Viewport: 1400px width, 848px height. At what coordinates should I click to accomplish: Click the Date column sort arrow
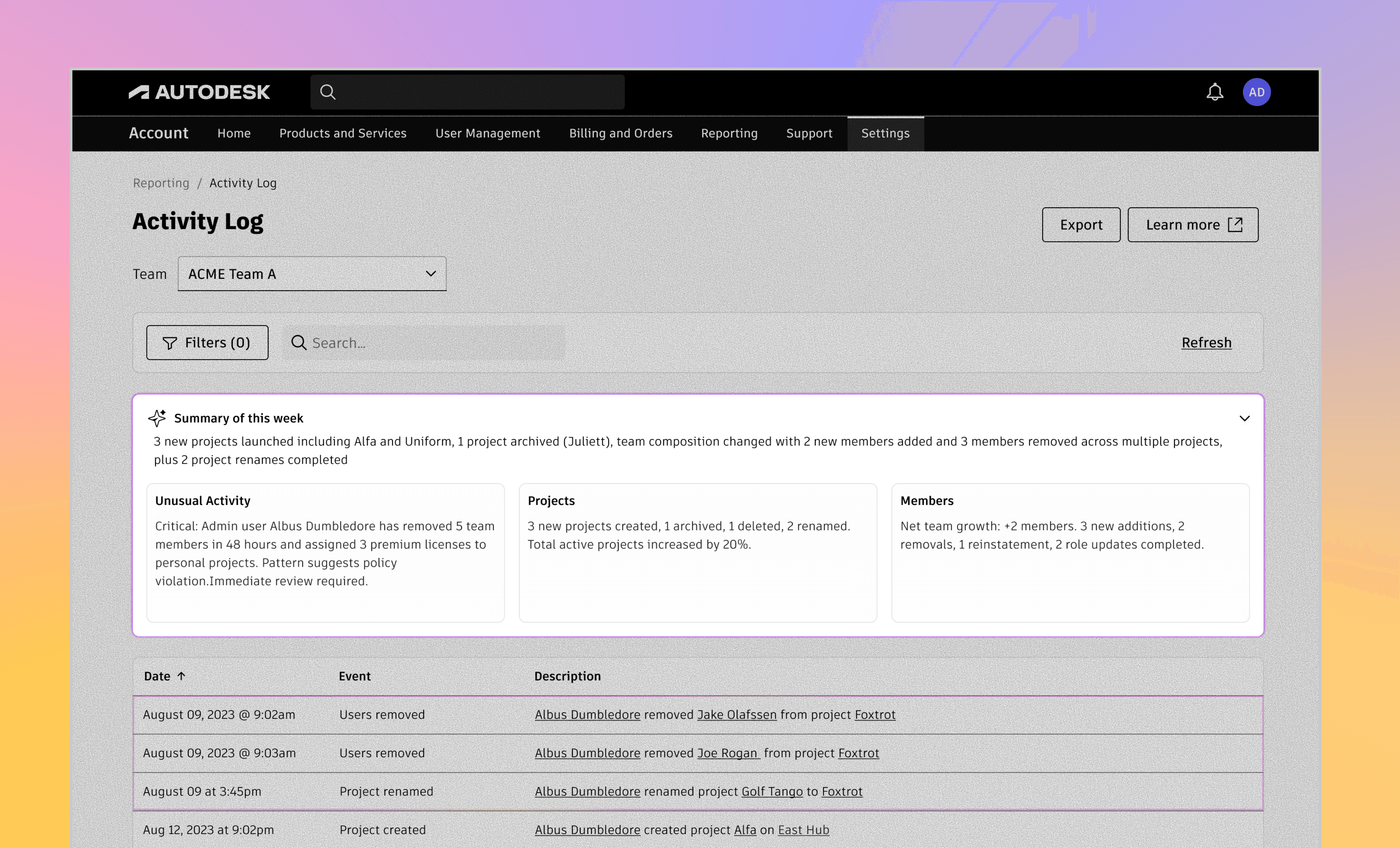(181, 676)
